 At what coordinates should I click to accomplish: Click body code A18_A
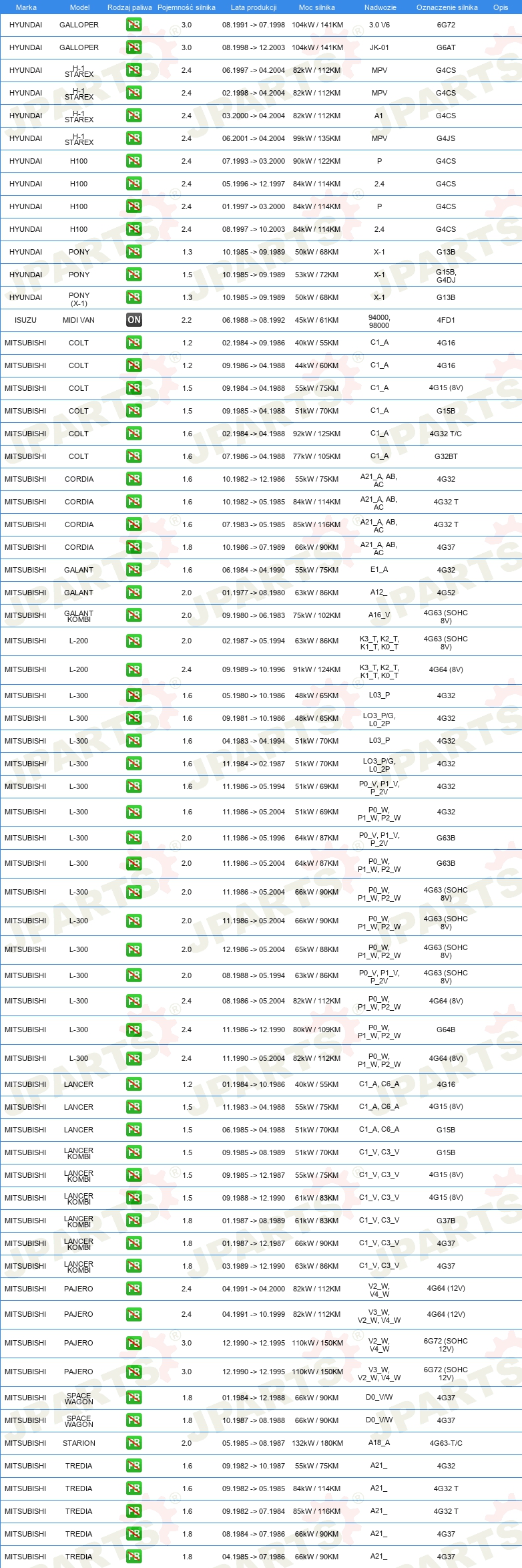click(x=379, y=1443)
